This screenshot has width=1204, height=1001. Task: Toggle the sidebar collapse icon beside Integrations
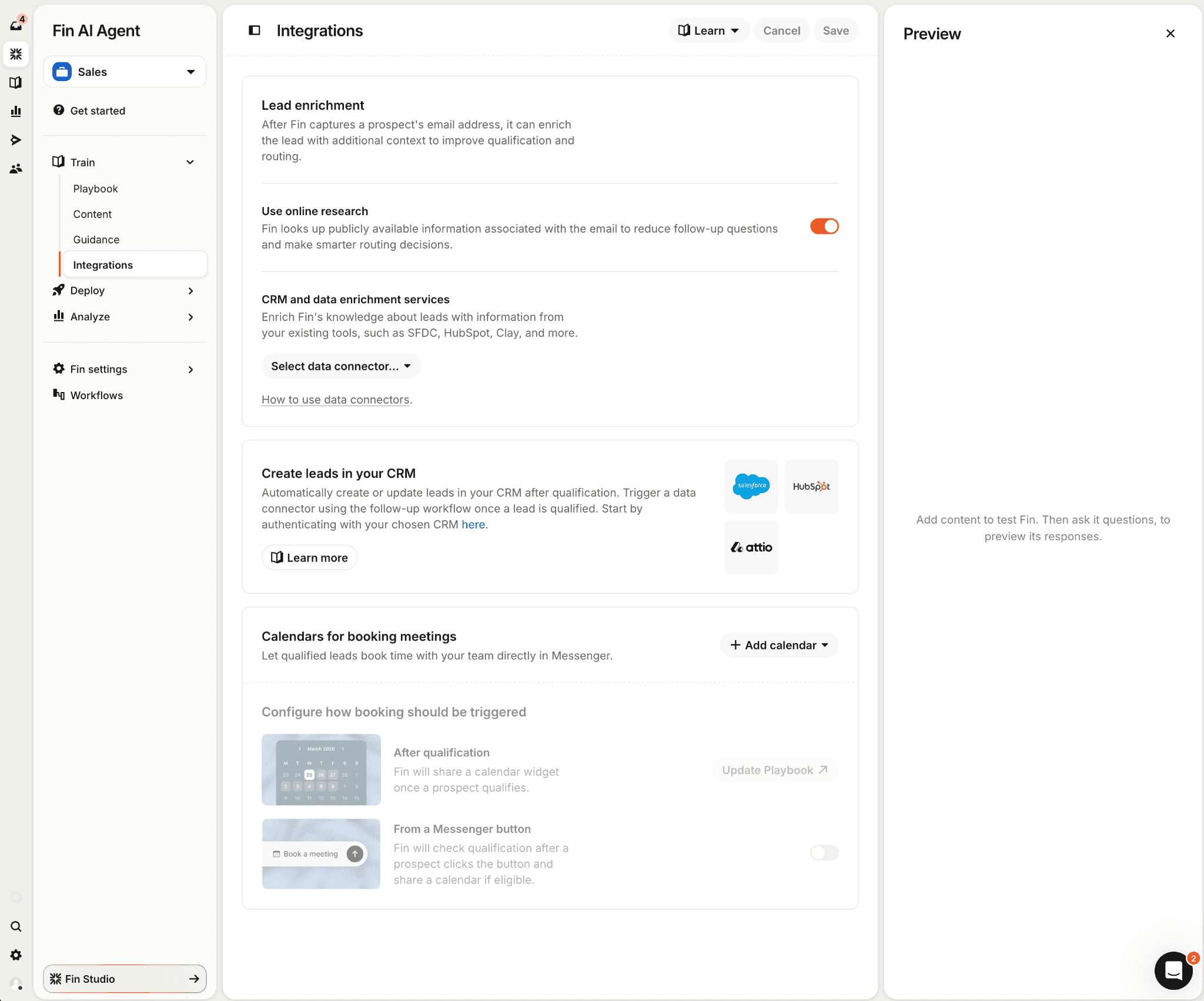click(255, 31)
